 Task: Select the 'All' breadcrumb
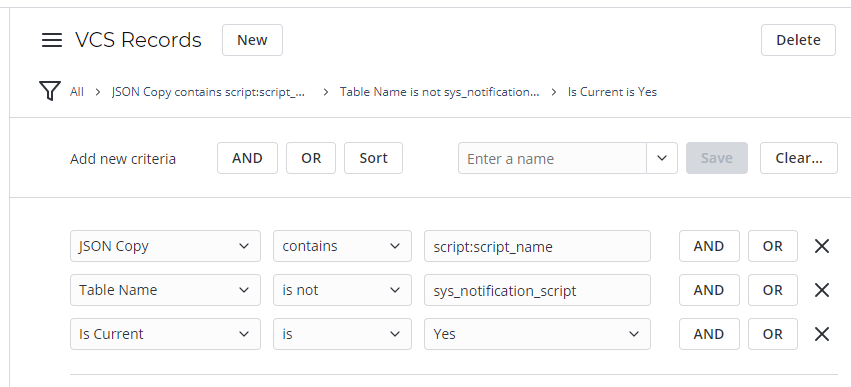[77, 92]
